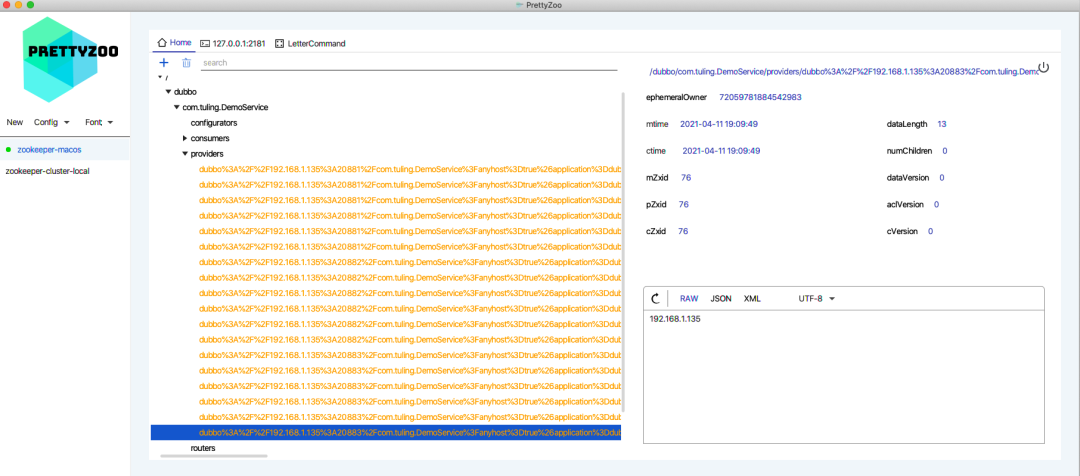Open the Home tab
This screenshot has height=476, width=1080.
pos(174,42)
